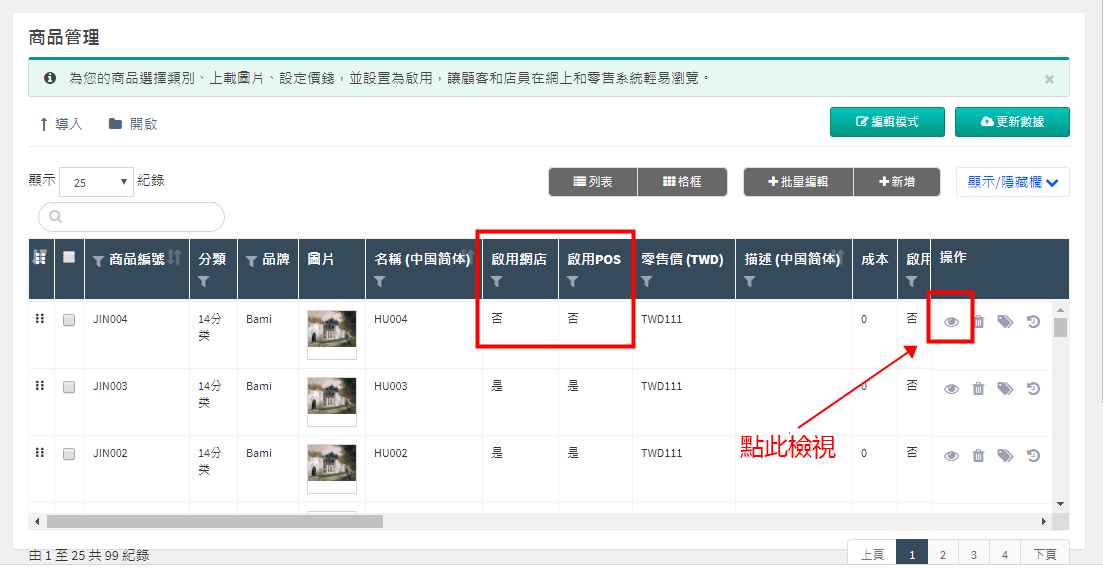Viewport: 1103px width, 573px height.
Task: Add new product with 新增
Action: (897, 182)
